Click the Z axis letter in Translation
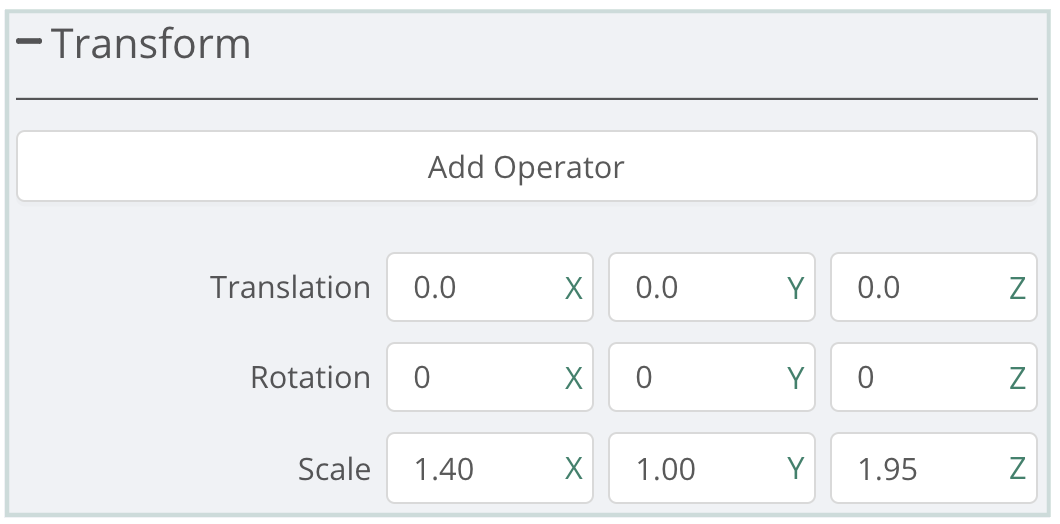 pyautogui.click(x=1017, y=289)
